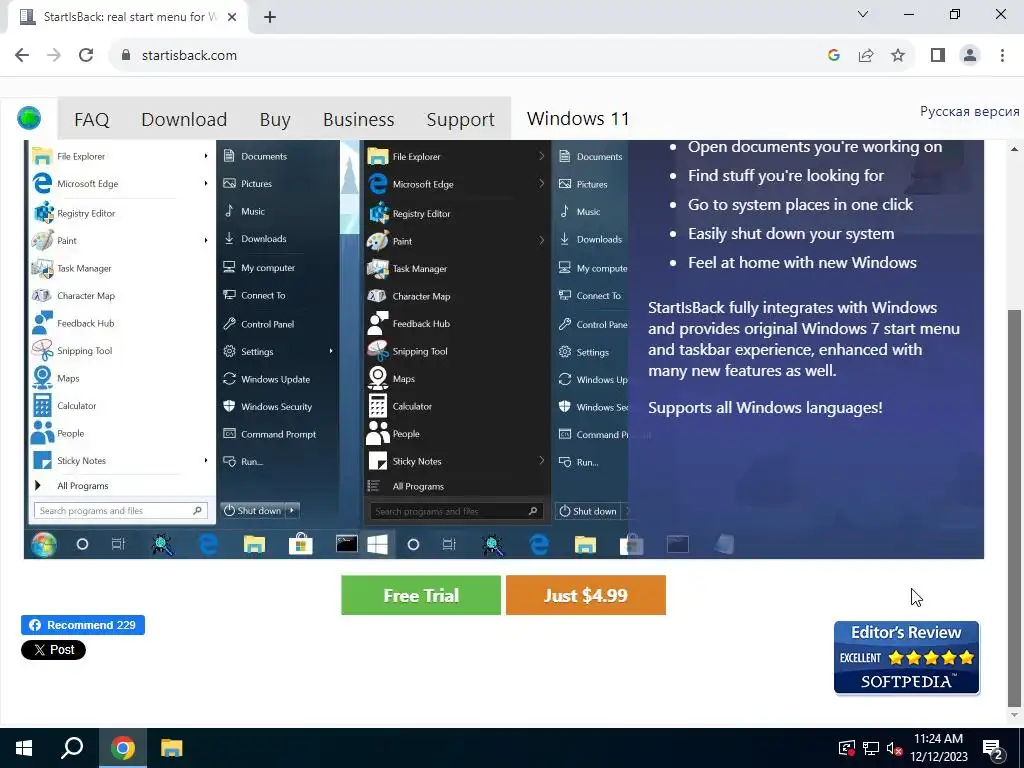Viewport: 1024px width, 768px height.
Task: Open the Buy page
Action: click(x=275, y=120)
